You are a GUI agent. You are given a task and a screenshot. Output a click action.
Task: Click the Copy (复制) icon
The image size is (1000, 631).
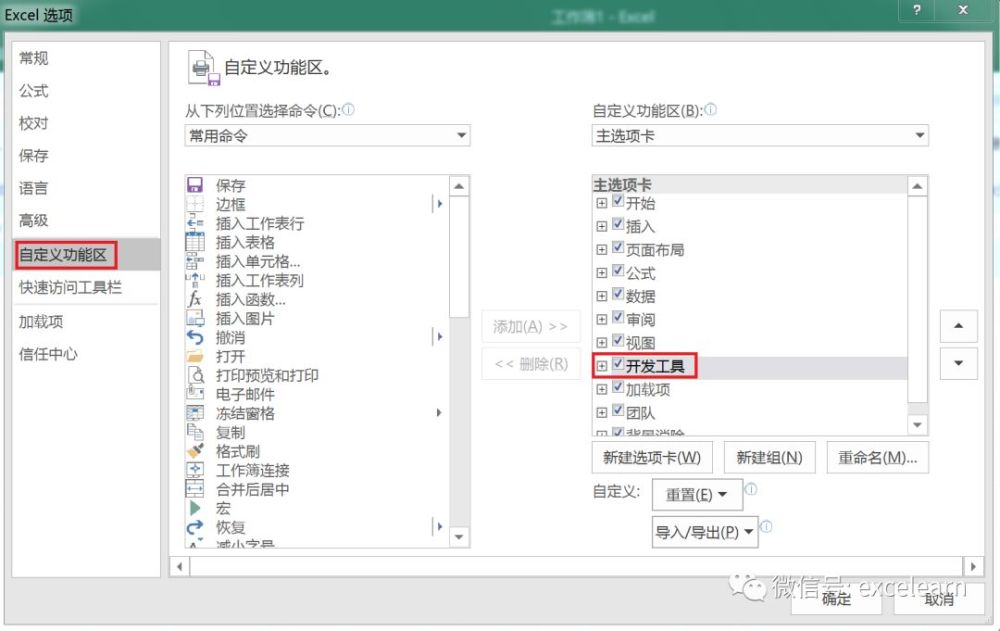[x=195, y=432]
